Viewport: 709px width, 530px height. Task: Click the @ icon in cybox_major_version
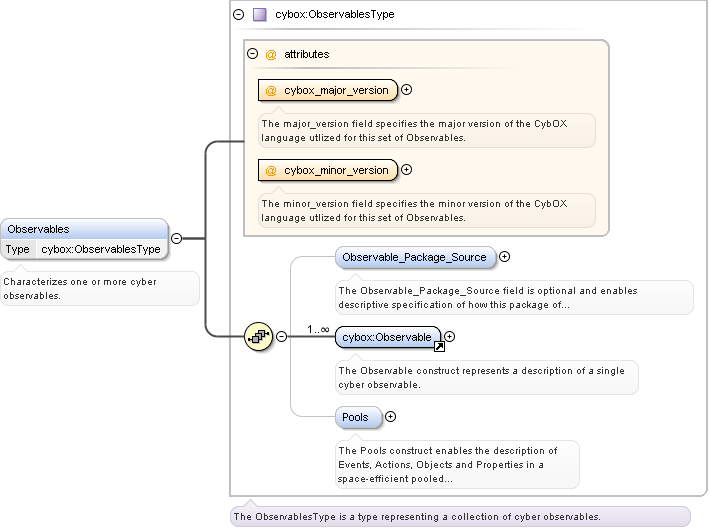[x=271, y=90]
